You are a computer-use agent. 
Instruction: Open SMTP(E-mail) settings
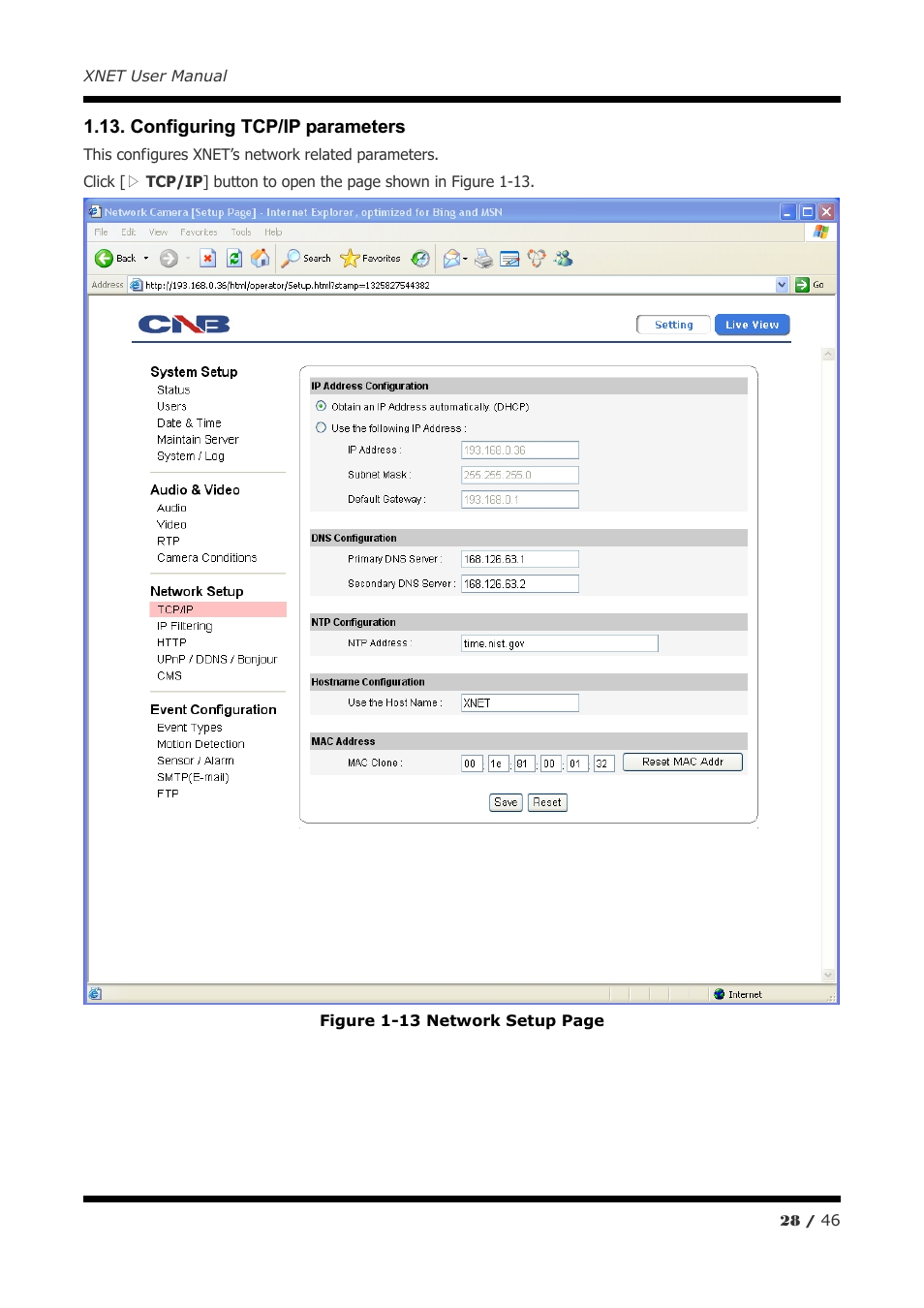[x=193, y=777]
